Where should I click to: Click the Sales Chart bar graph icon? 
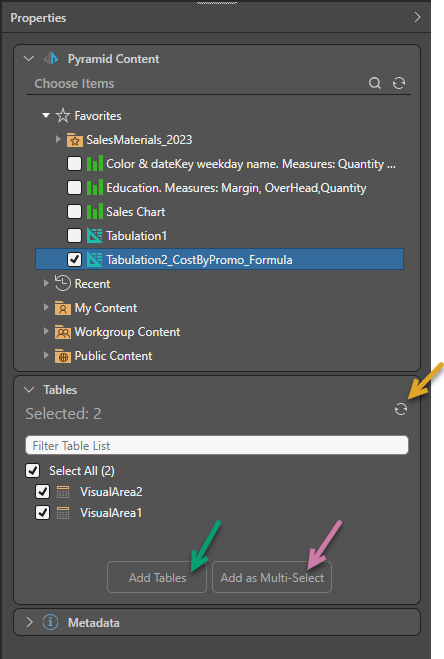(95, 211)
